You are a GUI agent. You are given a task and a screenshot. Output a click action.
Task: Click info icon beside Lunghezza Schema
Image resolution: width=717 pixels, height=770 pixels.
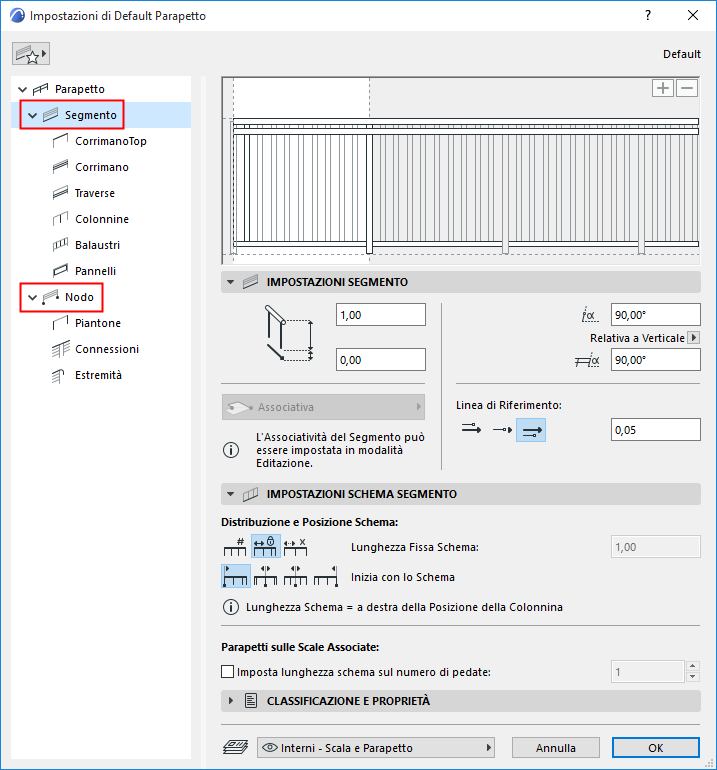(231, 607)
